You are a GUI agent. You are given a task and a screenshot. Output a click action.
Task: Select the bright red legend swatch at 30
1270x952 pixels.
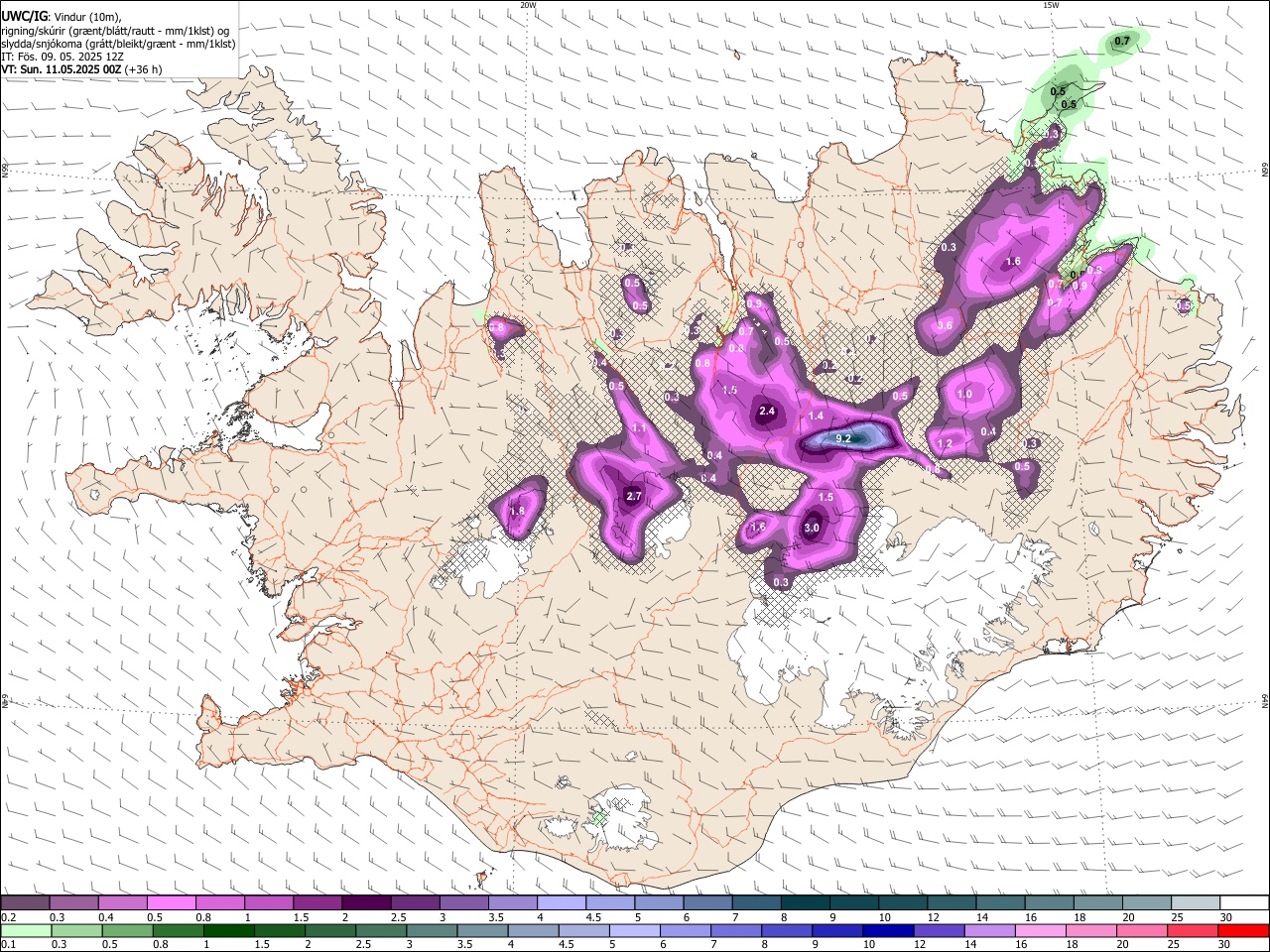pos(1242,930)
